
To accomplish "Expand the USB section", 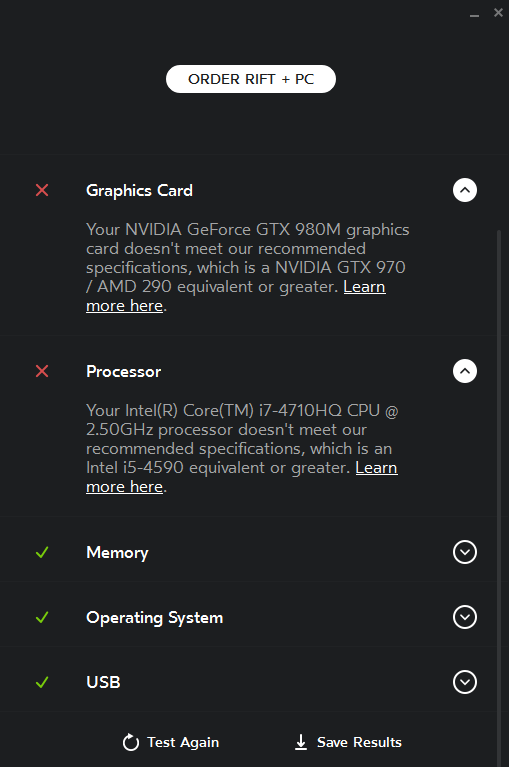I will [465, 682].
